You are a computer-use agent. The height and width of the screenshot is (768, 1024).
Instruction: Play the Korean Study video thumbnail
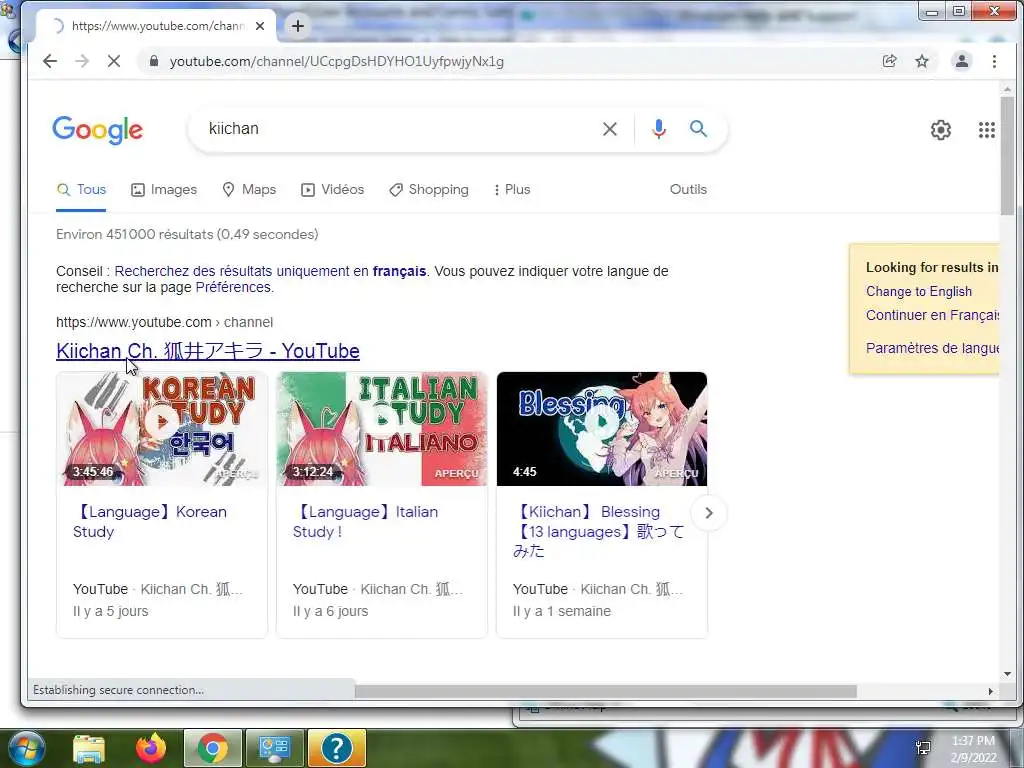click(x=161, y=428)
